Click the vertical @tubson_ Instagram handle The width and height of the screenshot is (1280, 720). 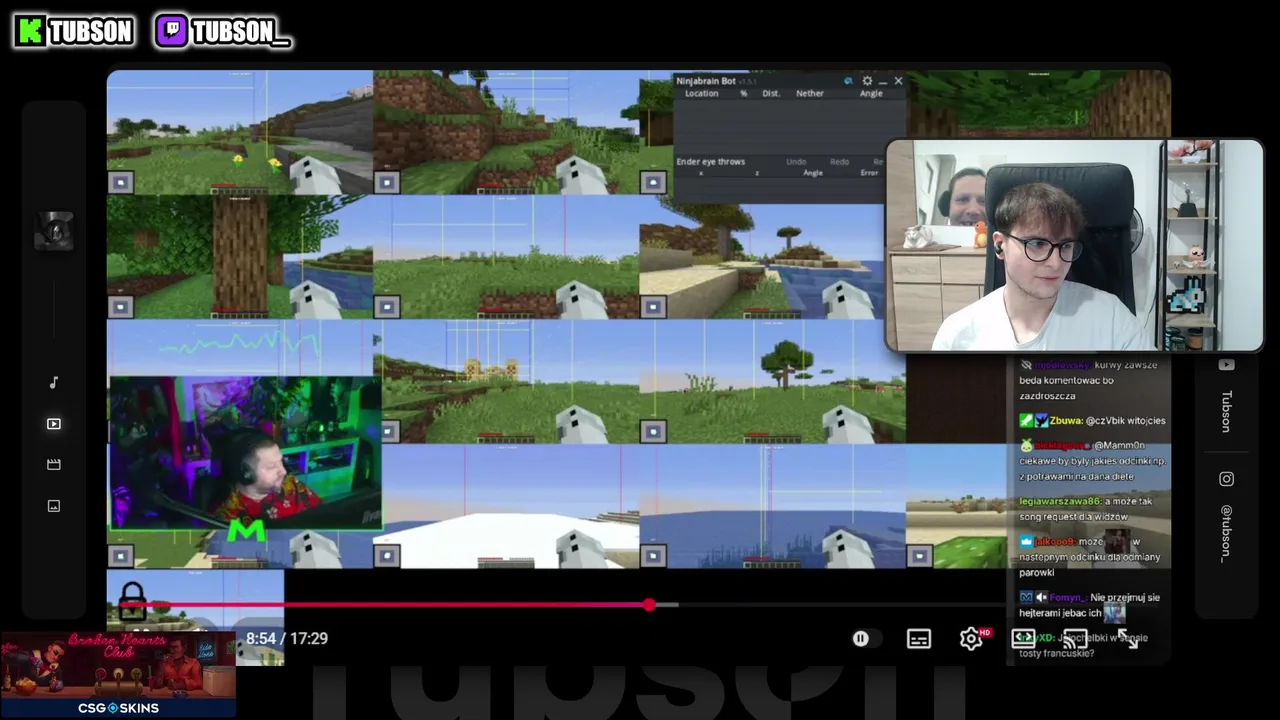[x=1226, y=533]
